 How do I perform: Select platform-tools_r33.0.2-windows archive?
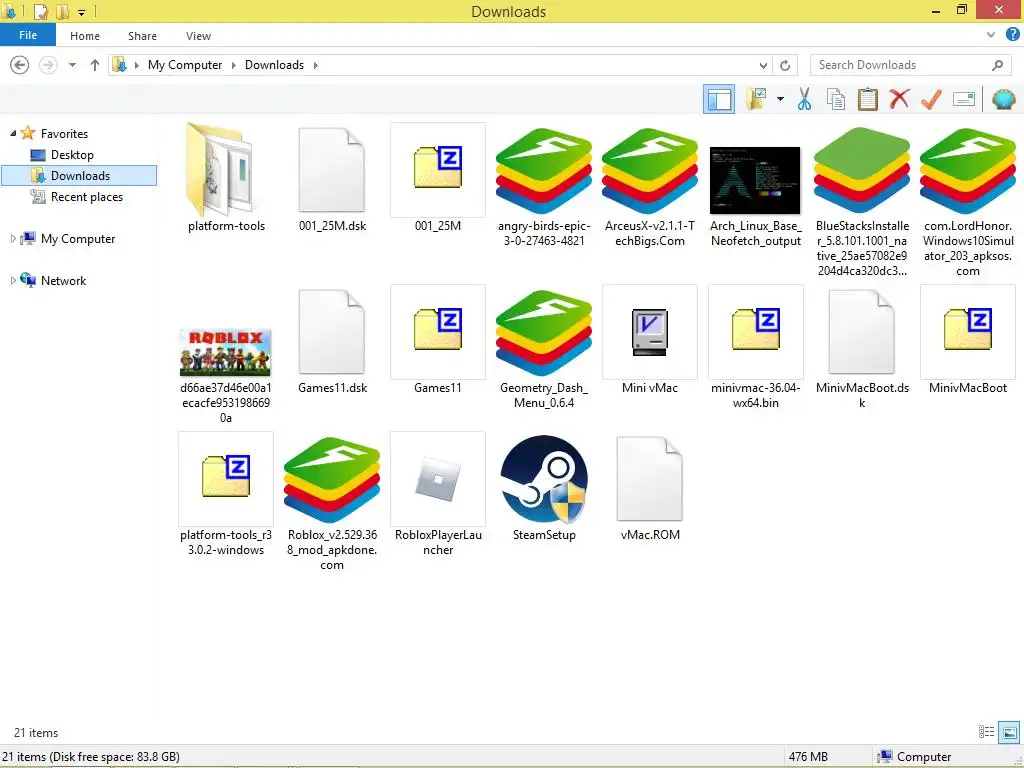click(x=226, y=494)
